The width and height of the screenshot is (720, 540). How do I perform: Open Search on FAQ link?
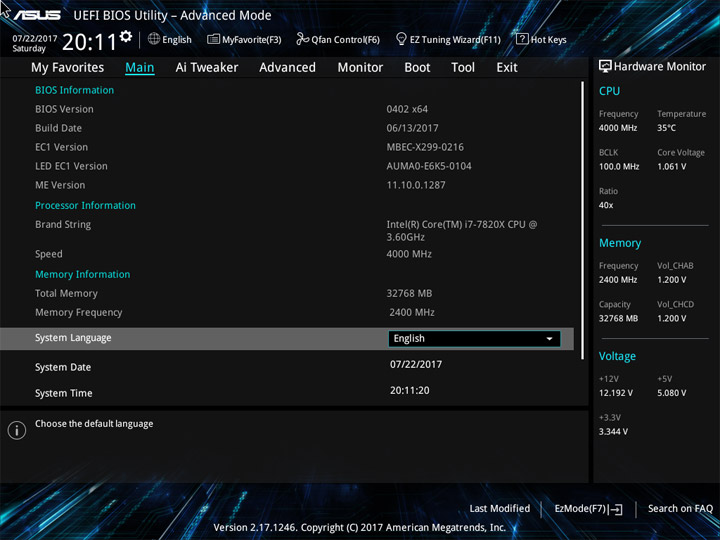point(680,508)
